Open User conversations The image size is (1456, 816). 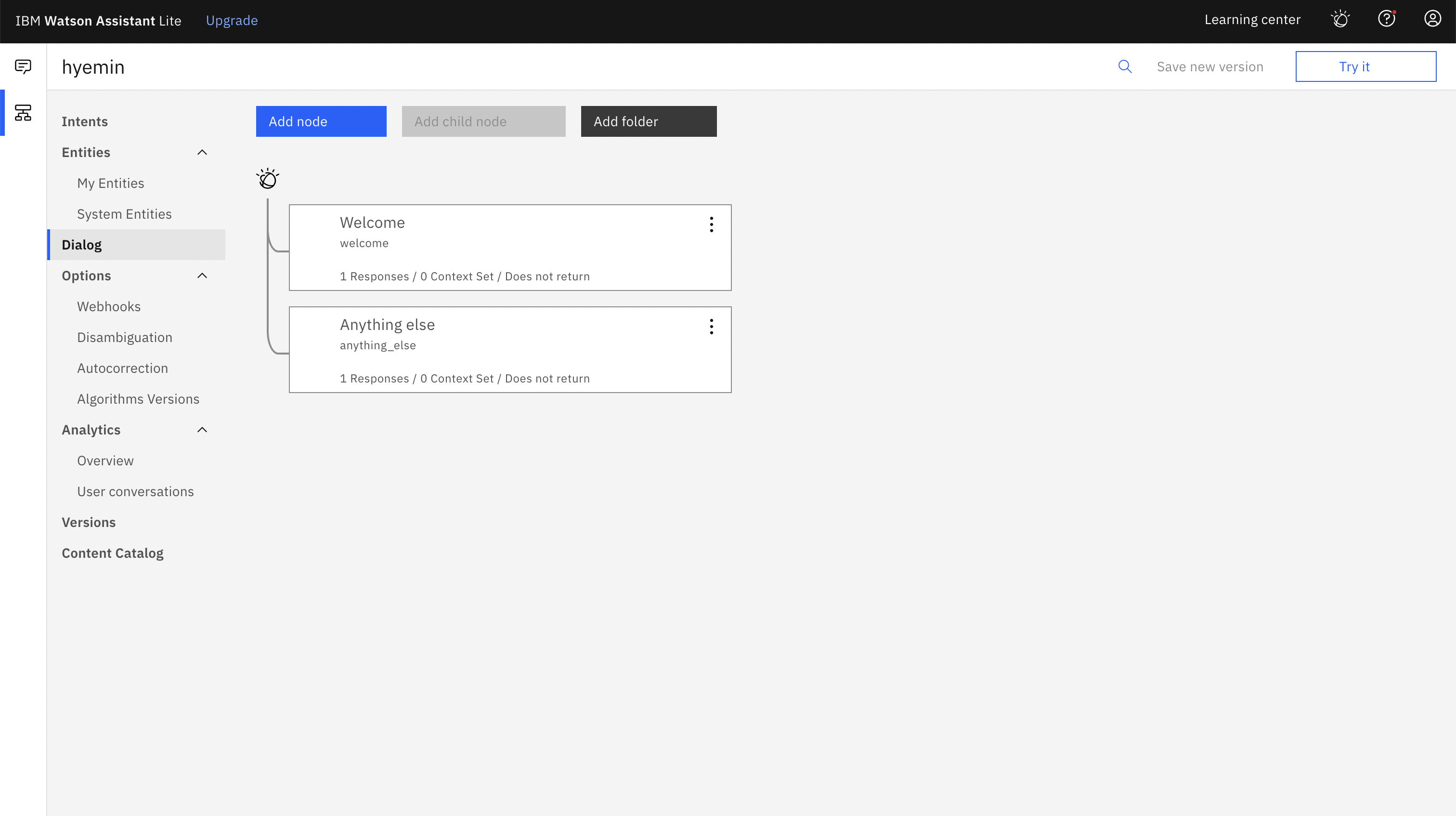coord(135,491)
